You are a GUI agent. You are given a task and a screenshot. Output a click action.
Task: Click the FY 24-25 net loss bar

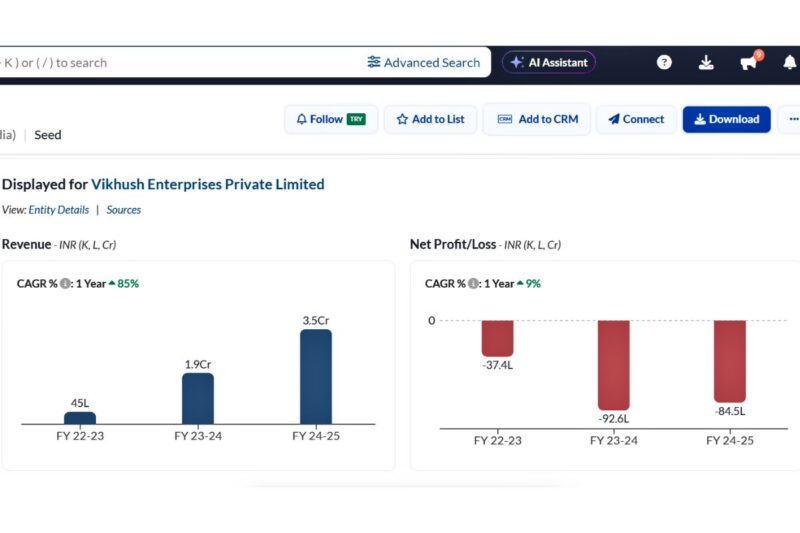coord(730,361)
